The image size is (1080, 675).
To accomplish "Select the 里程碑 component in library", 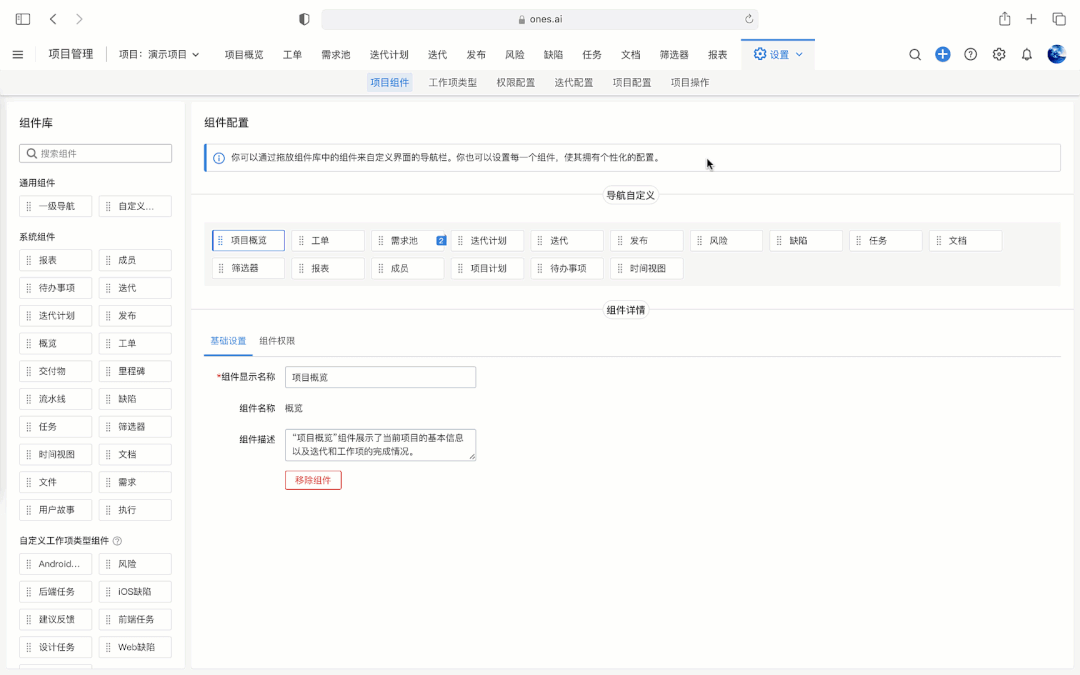I will coord(135,371).
